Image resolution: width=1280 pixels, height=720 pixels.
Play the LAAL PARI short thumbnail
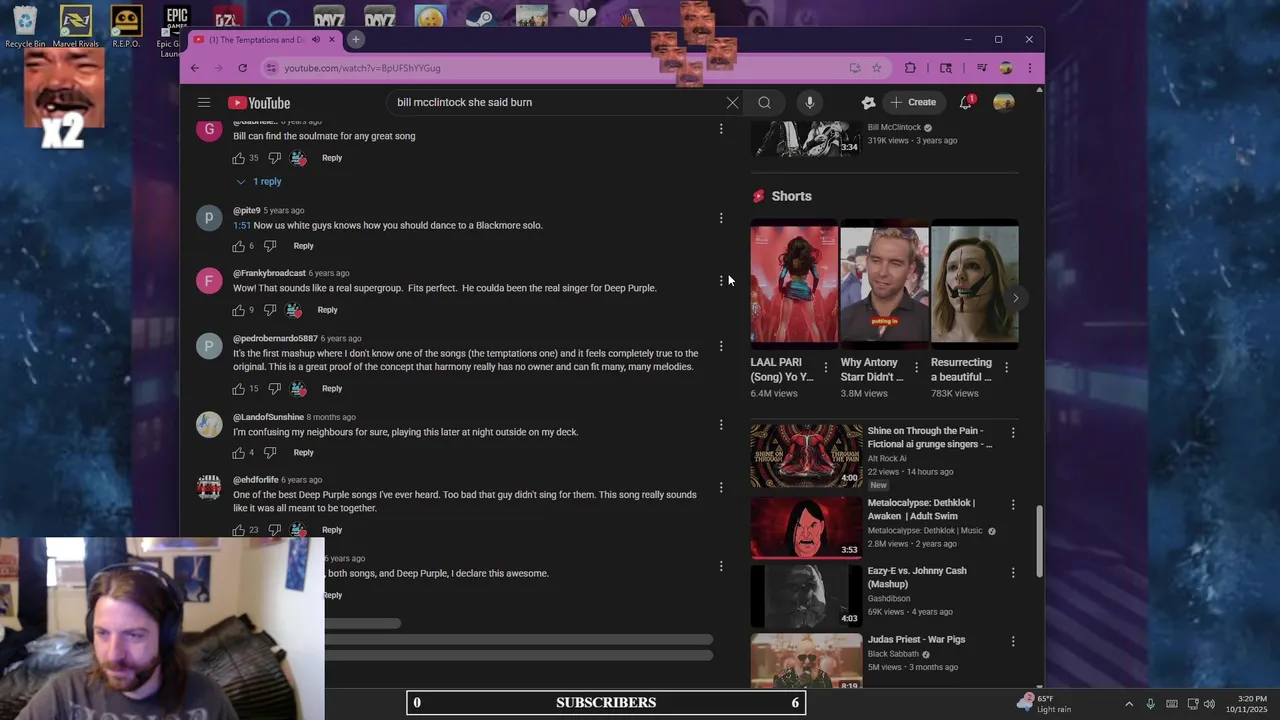(794, 285)
